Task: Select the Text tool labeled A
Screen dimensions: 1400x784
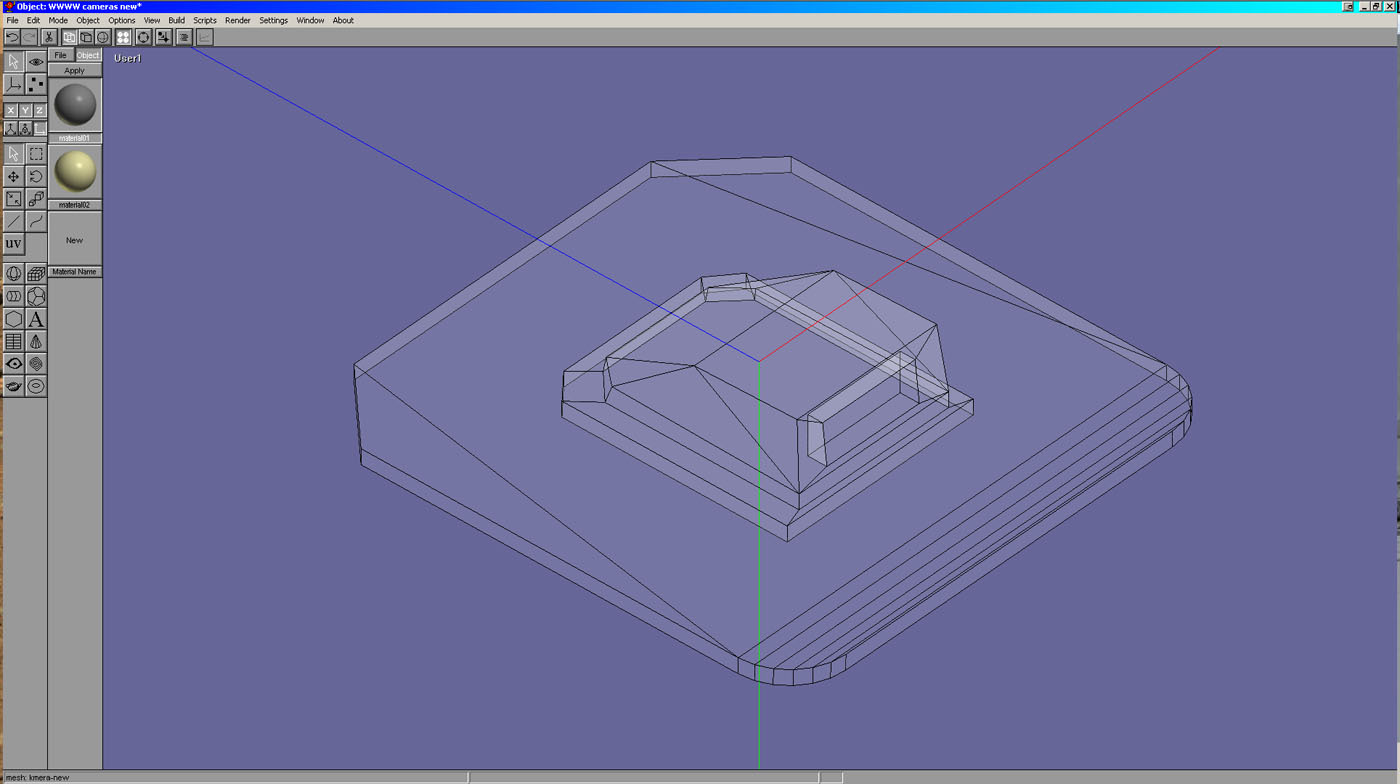Action: [36, 319]
